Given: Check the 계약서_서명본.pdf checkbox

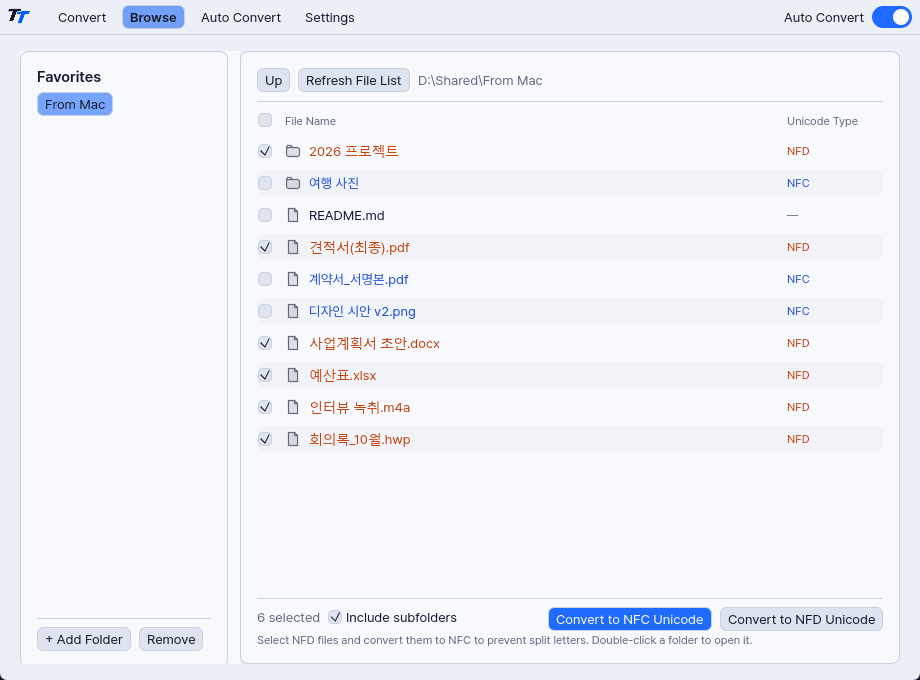Looking at the screenshot, I should pos(265,279).
